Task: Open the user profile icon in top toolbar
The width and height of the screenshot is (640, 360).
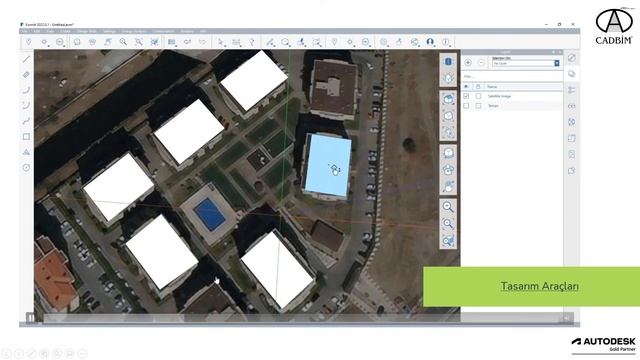Action: pyautogui.click(x=430, y=42)
